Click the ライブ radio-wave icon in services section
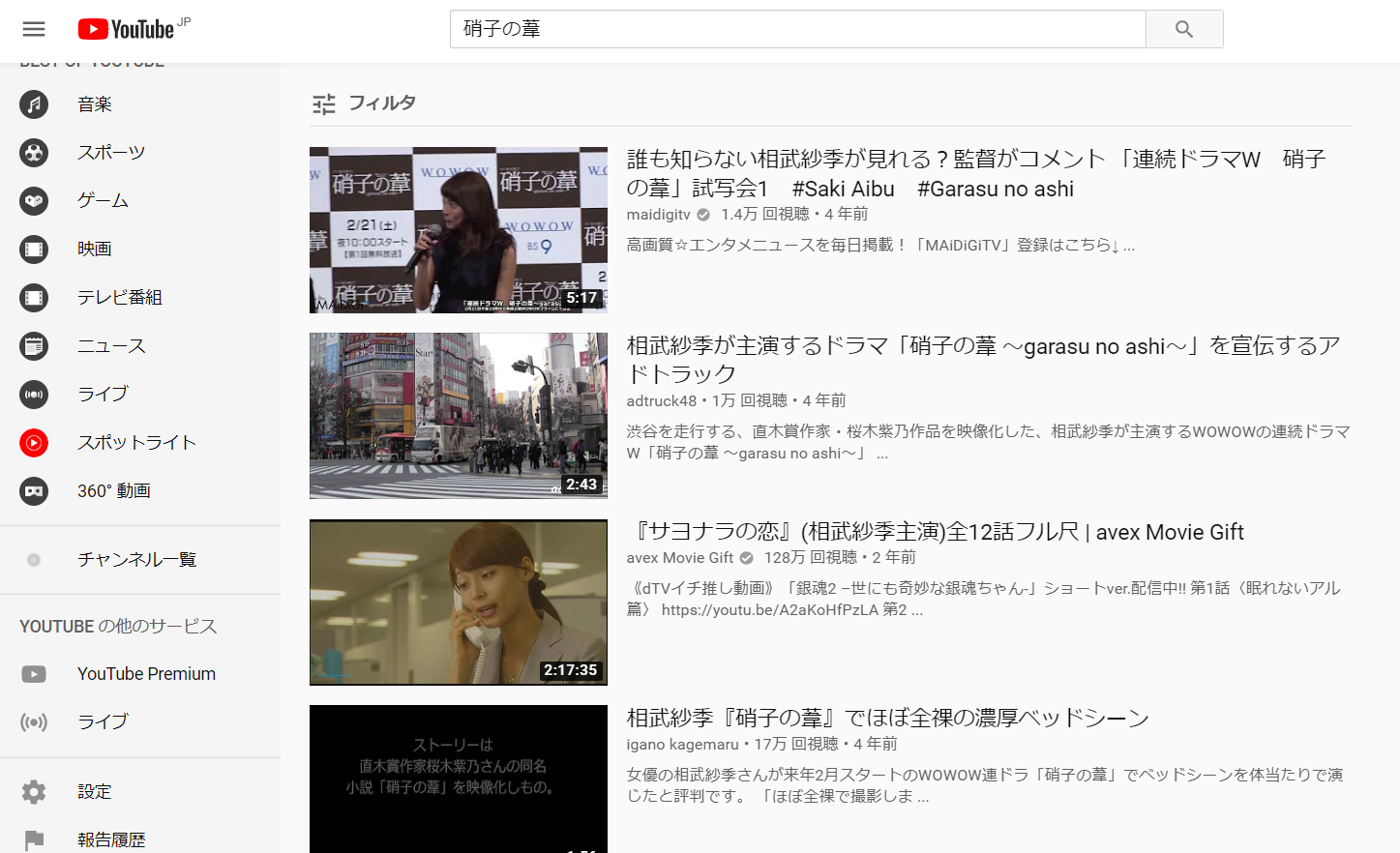1400x853 pixels. (x=34, y=722)
